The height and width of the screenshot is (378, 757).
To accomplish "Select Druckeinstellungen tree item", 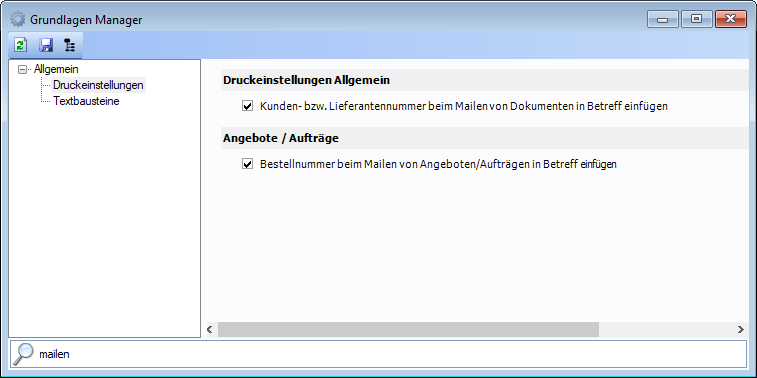I will coord(98,85).
